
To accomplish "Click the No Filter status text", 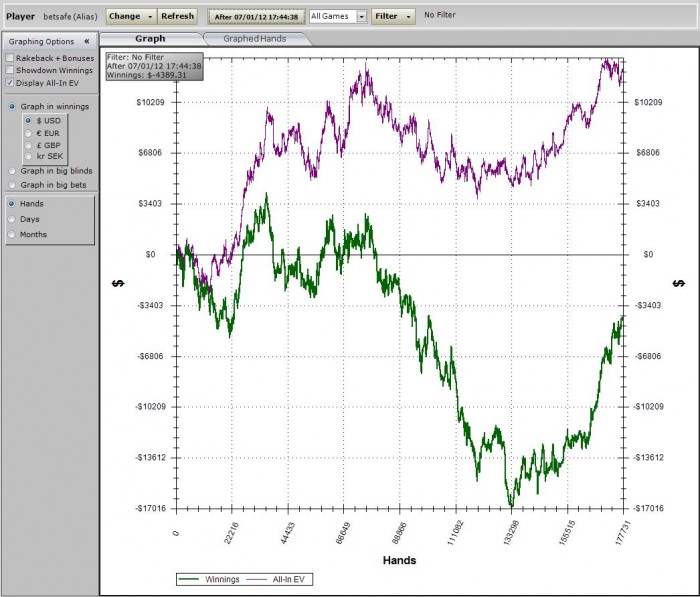I will click(440, 15).
